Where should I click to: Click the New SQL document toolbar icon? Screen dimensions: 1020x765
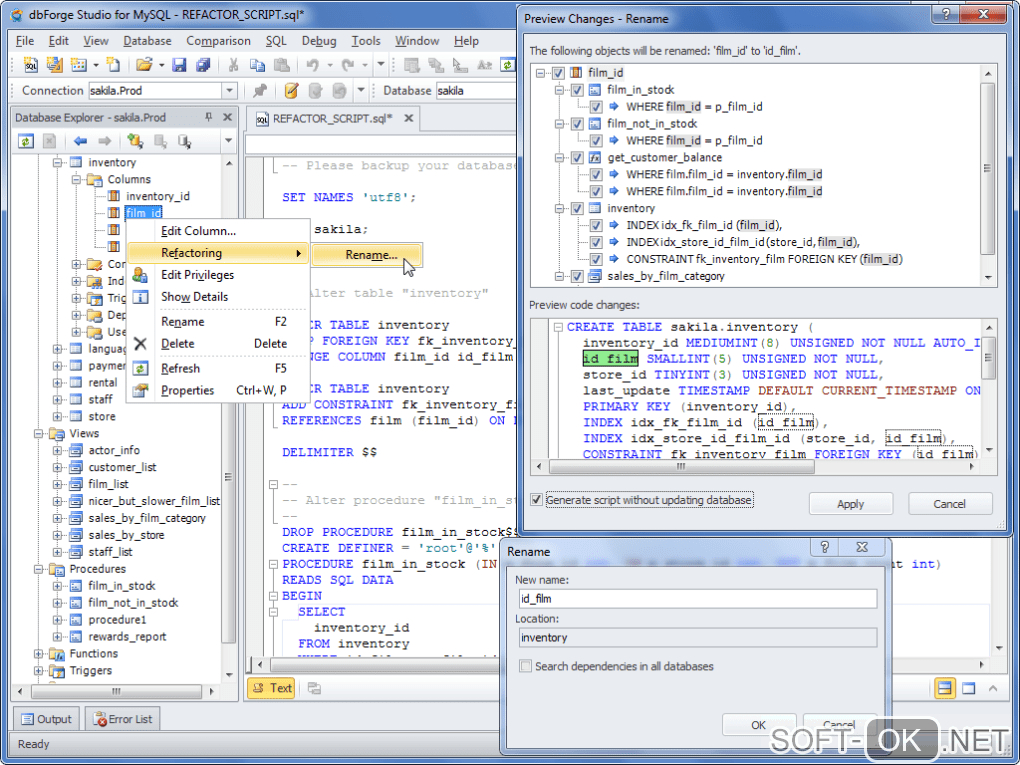coord(31,65)
